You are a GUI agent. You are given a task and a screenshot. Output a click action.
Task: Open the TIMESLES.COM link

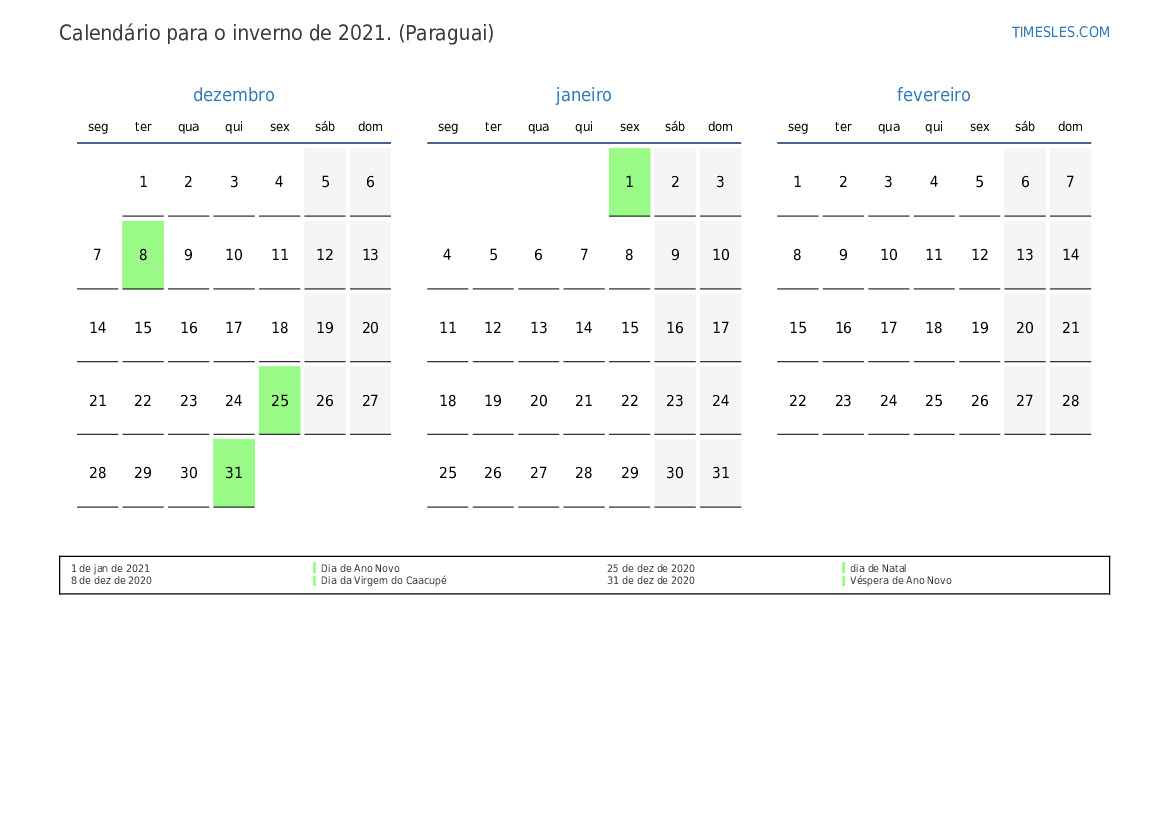click(x=1060, y=32)
